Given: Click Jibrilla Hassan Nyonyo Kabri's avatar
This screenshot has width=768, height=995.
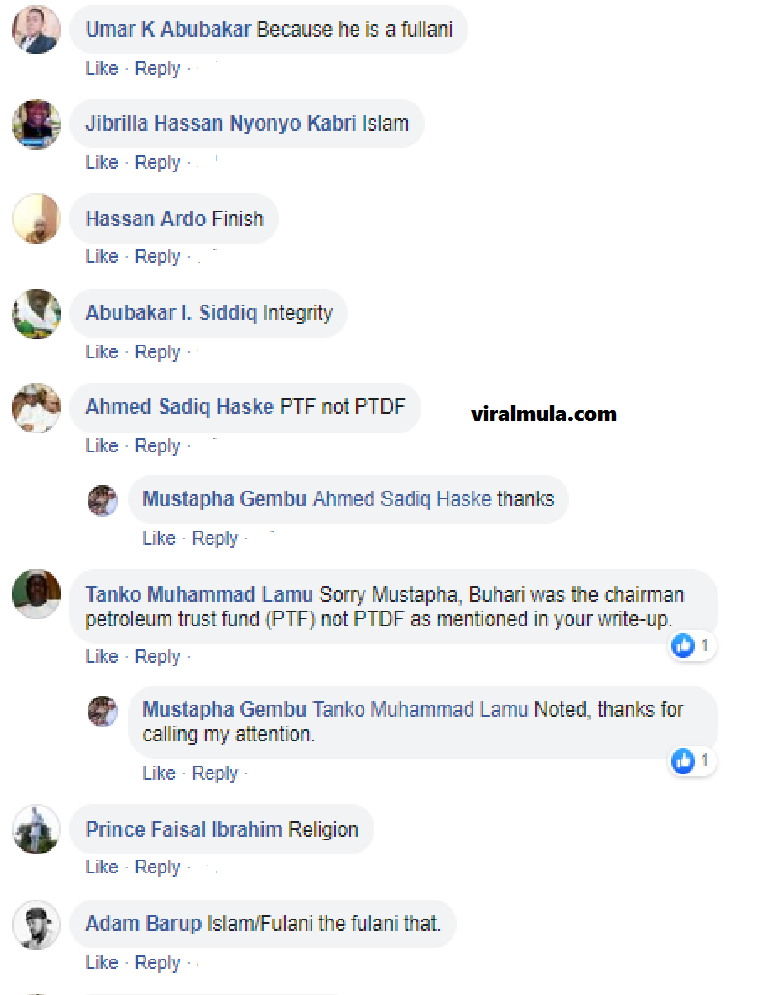Looking at the screenshot, I should 36,124.
